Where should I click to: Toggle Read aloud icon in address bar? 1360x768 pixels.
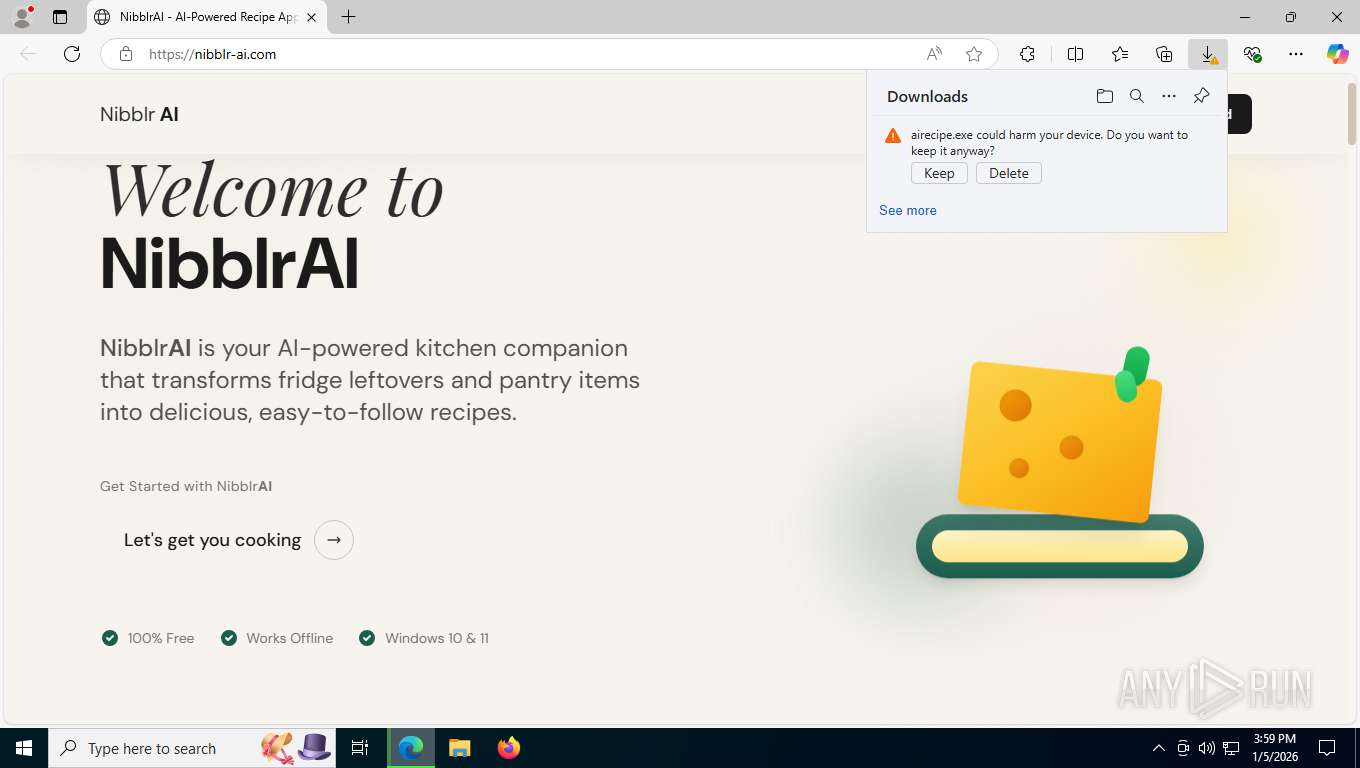[x=934, y=54]
